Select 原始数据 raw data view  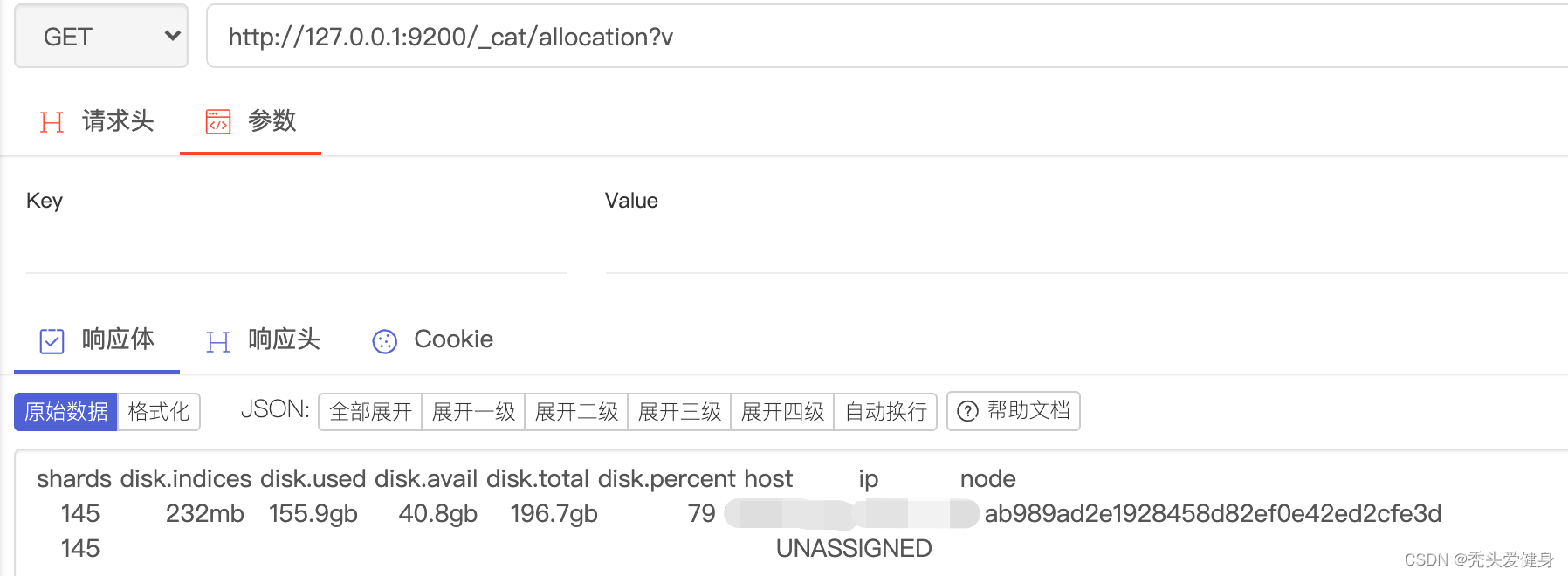[x=66, y=411]
